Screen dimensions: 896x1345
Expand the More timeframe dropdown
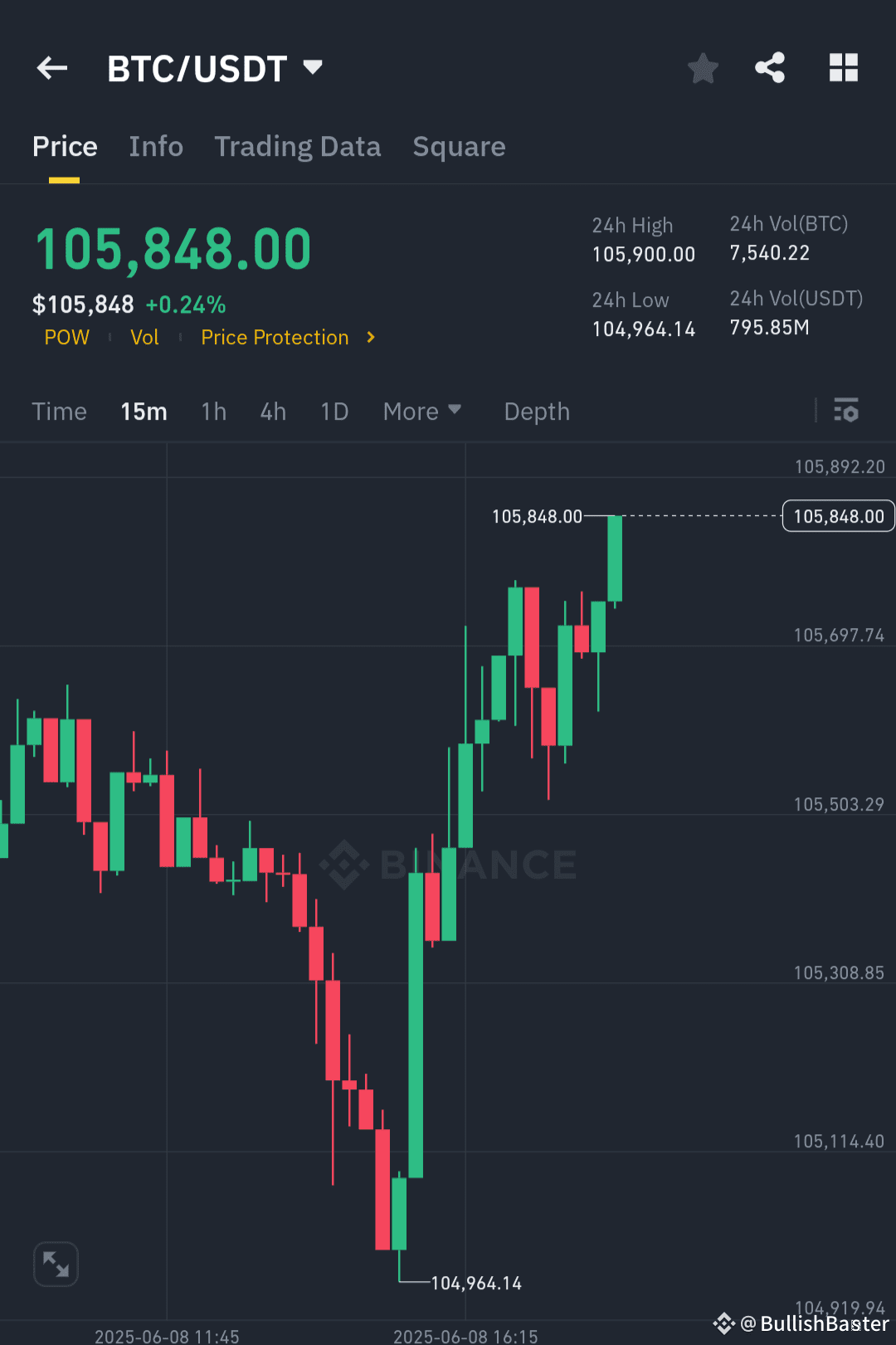pos(422,411)
